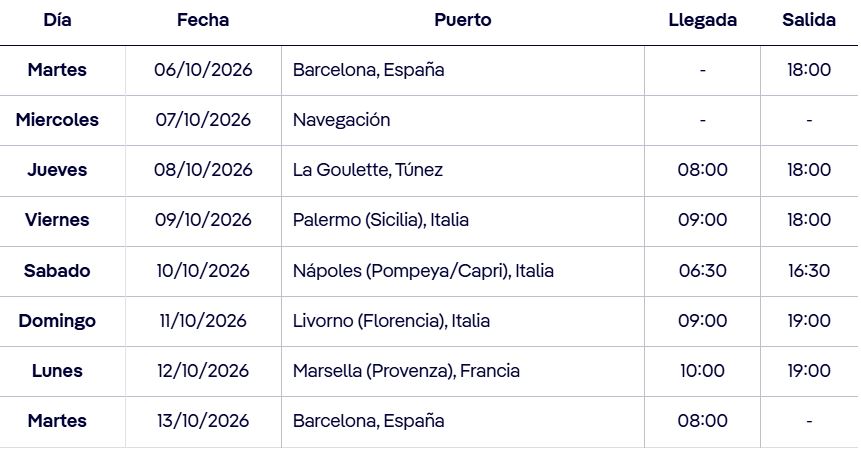
Task: Click the Fecha column header
Action: [x=203, y=20]
